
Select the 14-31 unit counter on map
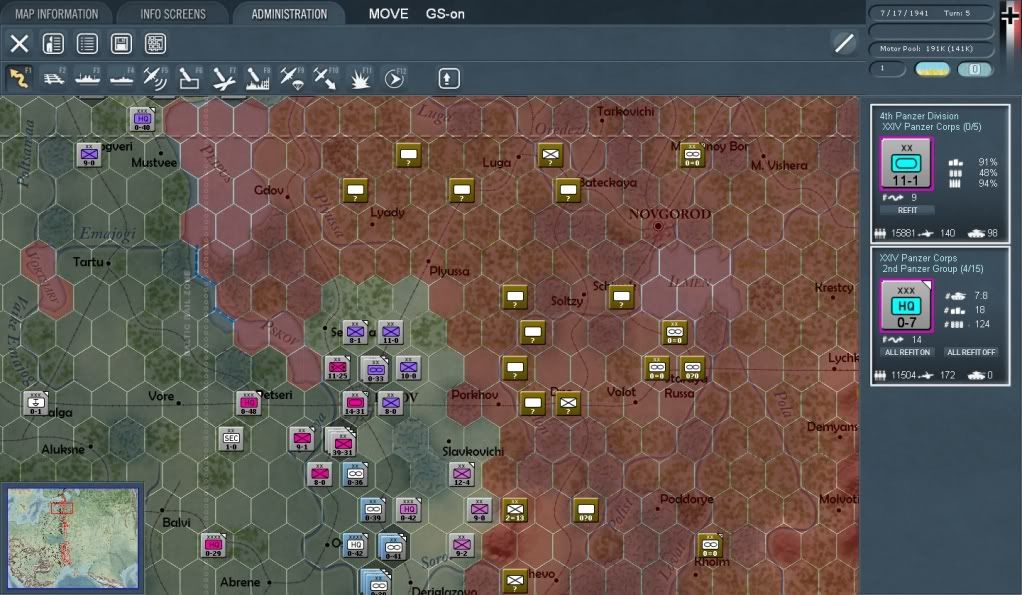[x=355, y=403]
